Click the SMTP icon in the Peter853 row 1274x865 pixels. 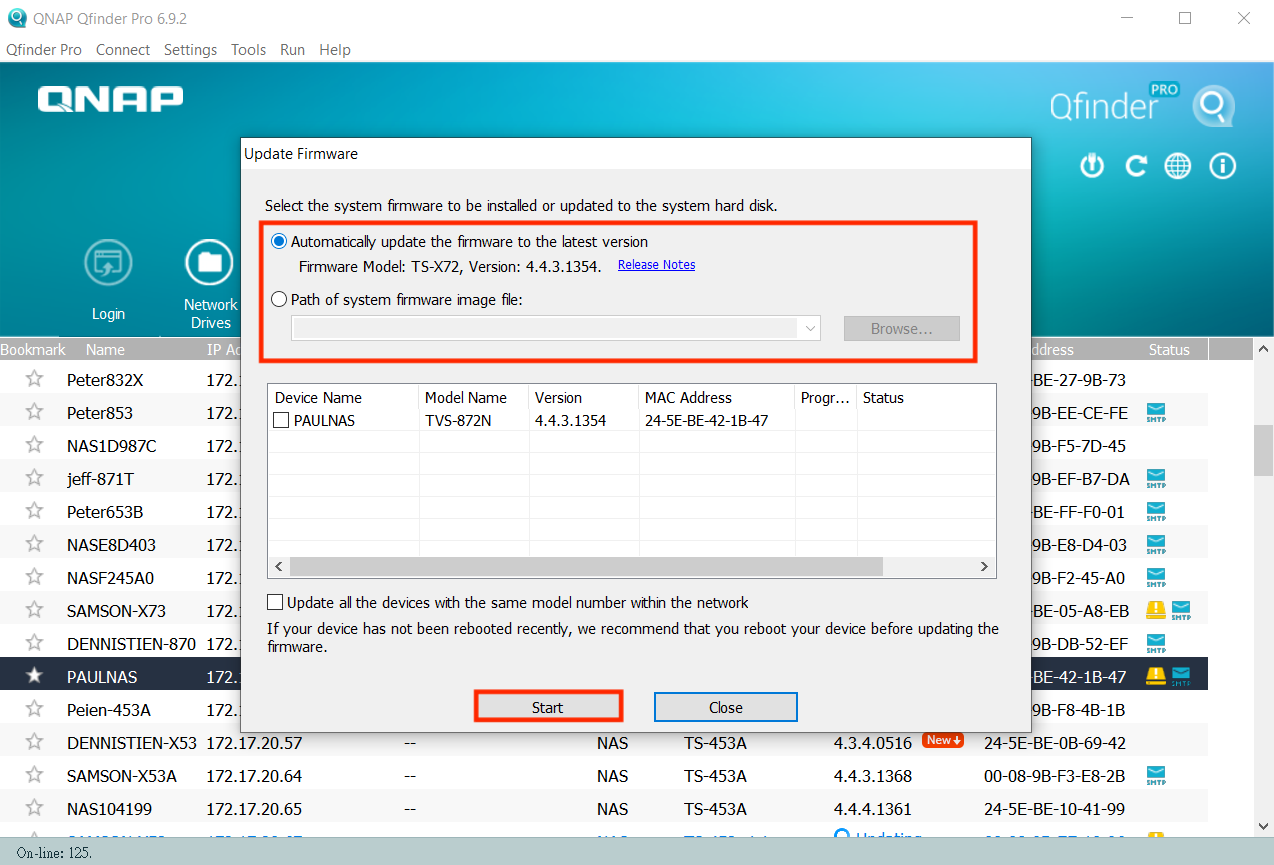[x=1156, y=413]
